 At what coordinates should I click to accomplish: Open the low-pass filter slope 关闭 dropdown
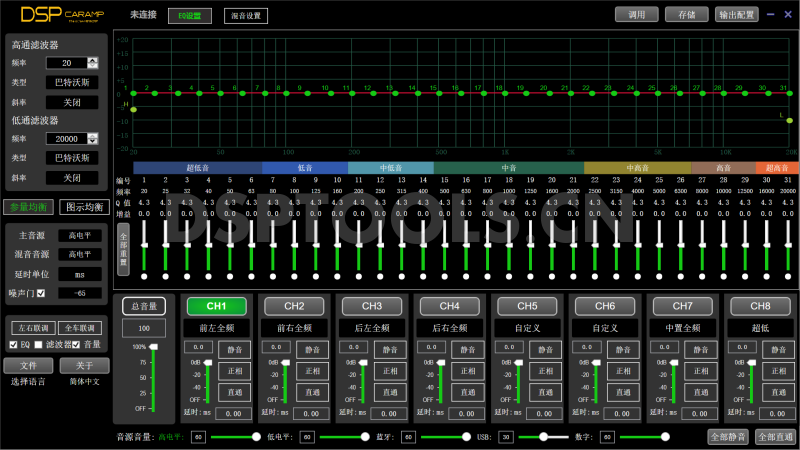(72, 177)
